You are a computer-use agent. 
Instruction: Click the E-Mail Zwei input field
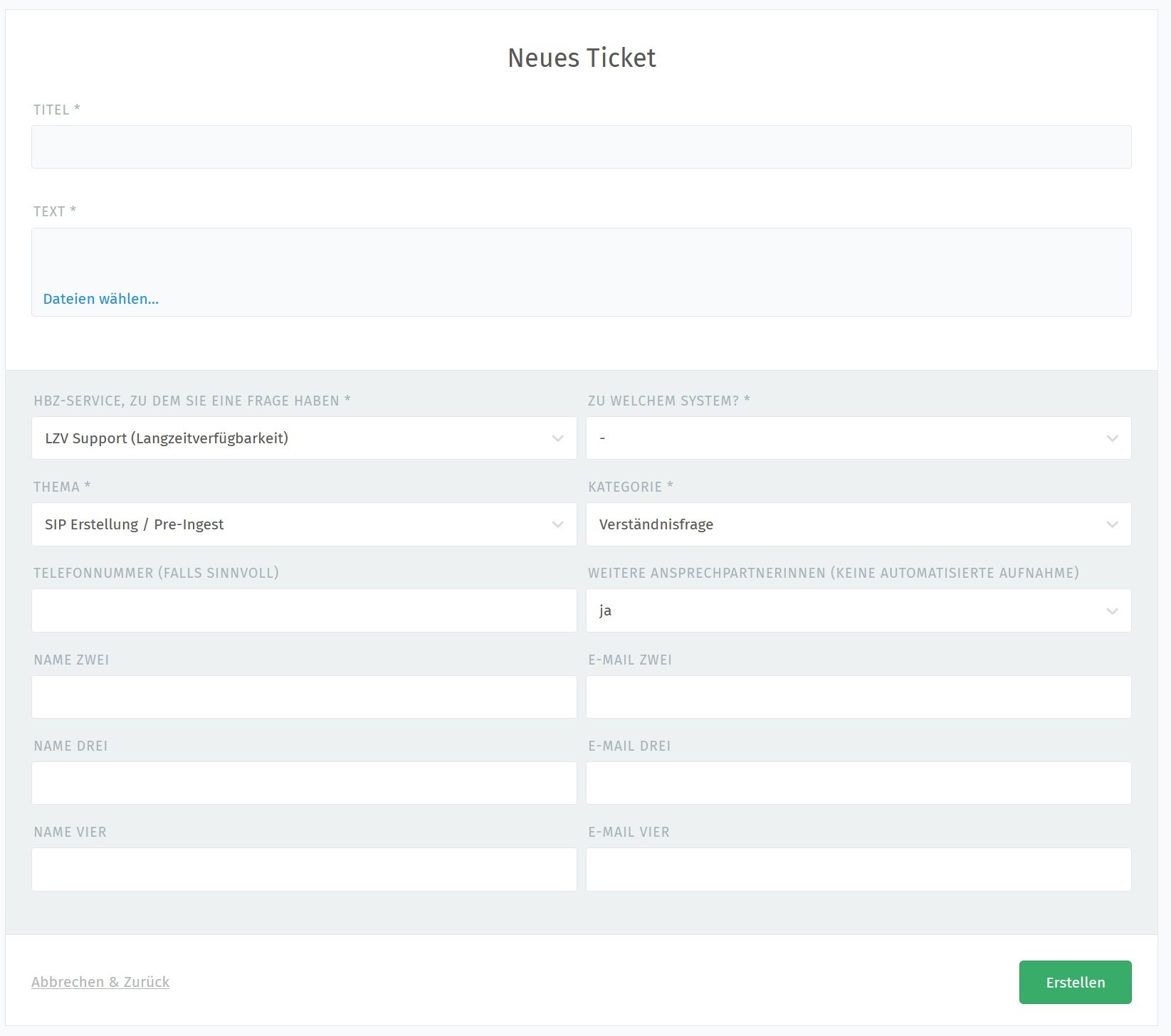(858, 697)
